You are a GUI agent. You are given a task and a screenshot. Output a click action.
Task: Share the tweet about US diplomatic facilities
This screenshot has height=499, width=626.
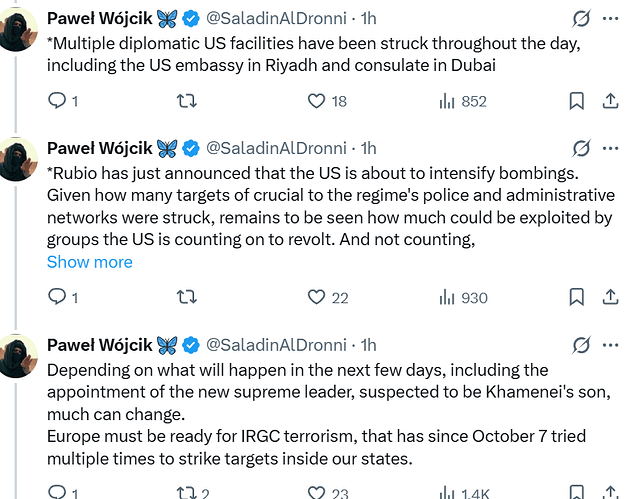click(x=610, y=101)
